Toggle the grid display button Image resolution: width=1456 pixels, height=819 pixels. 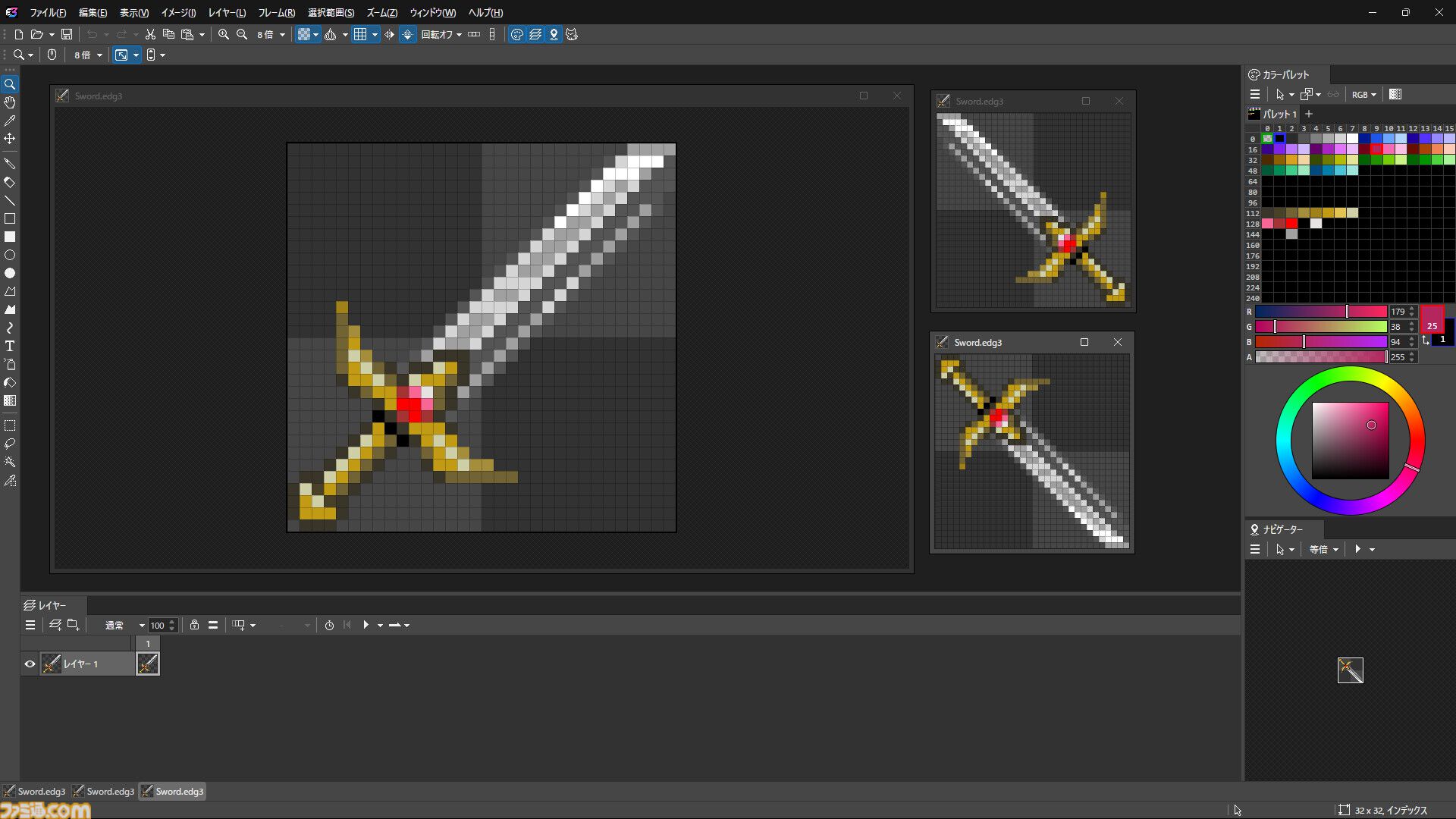360,34
